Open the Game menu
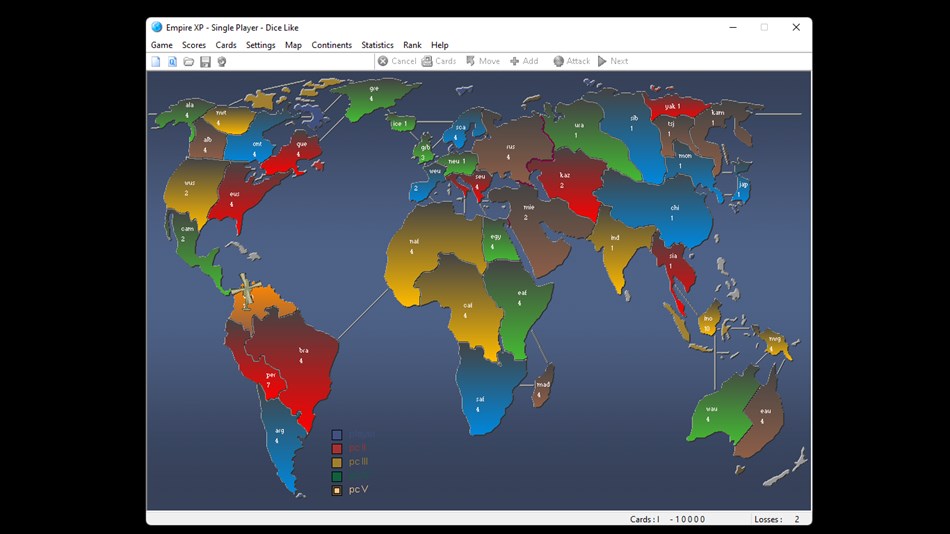The image size is (950, 534). click(x=162, y=45)
